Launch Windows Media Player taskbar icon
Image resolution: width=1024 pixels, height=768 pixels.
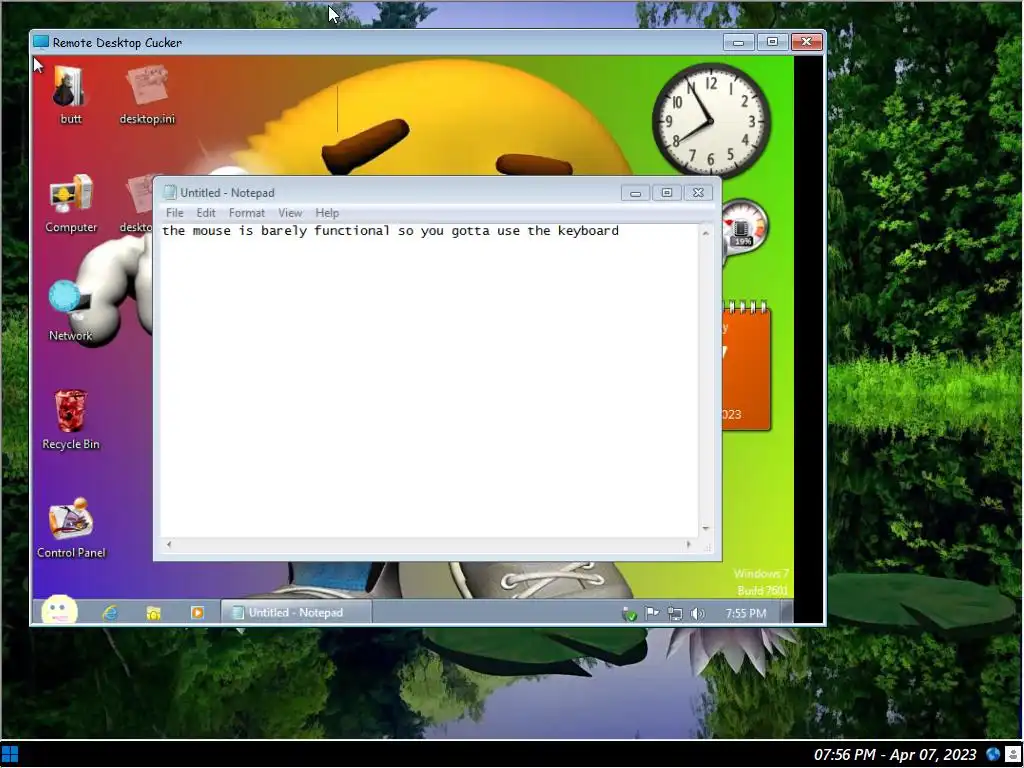197,613
